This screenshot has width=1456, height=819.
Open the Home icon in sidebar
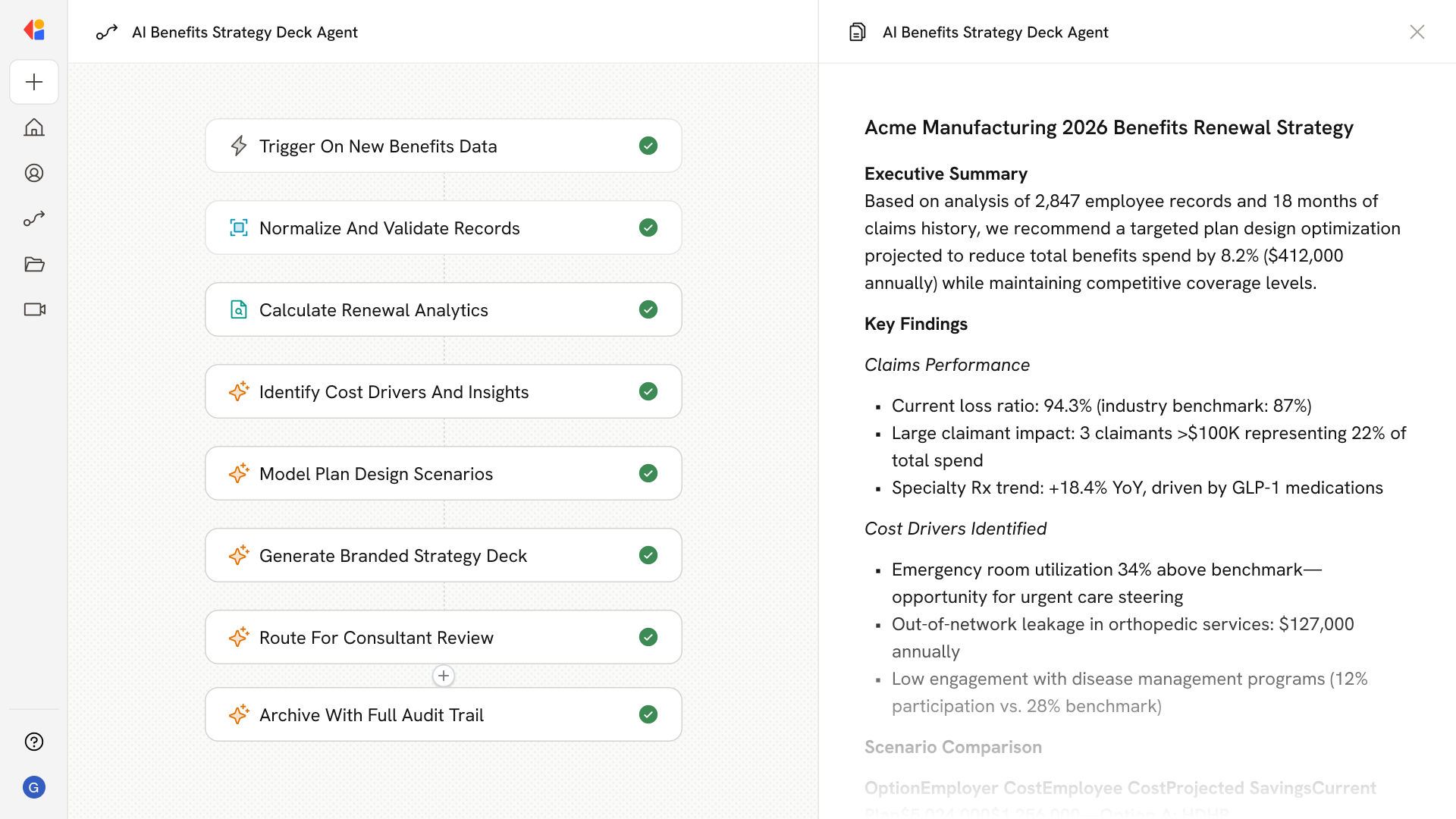pos(34,127)
